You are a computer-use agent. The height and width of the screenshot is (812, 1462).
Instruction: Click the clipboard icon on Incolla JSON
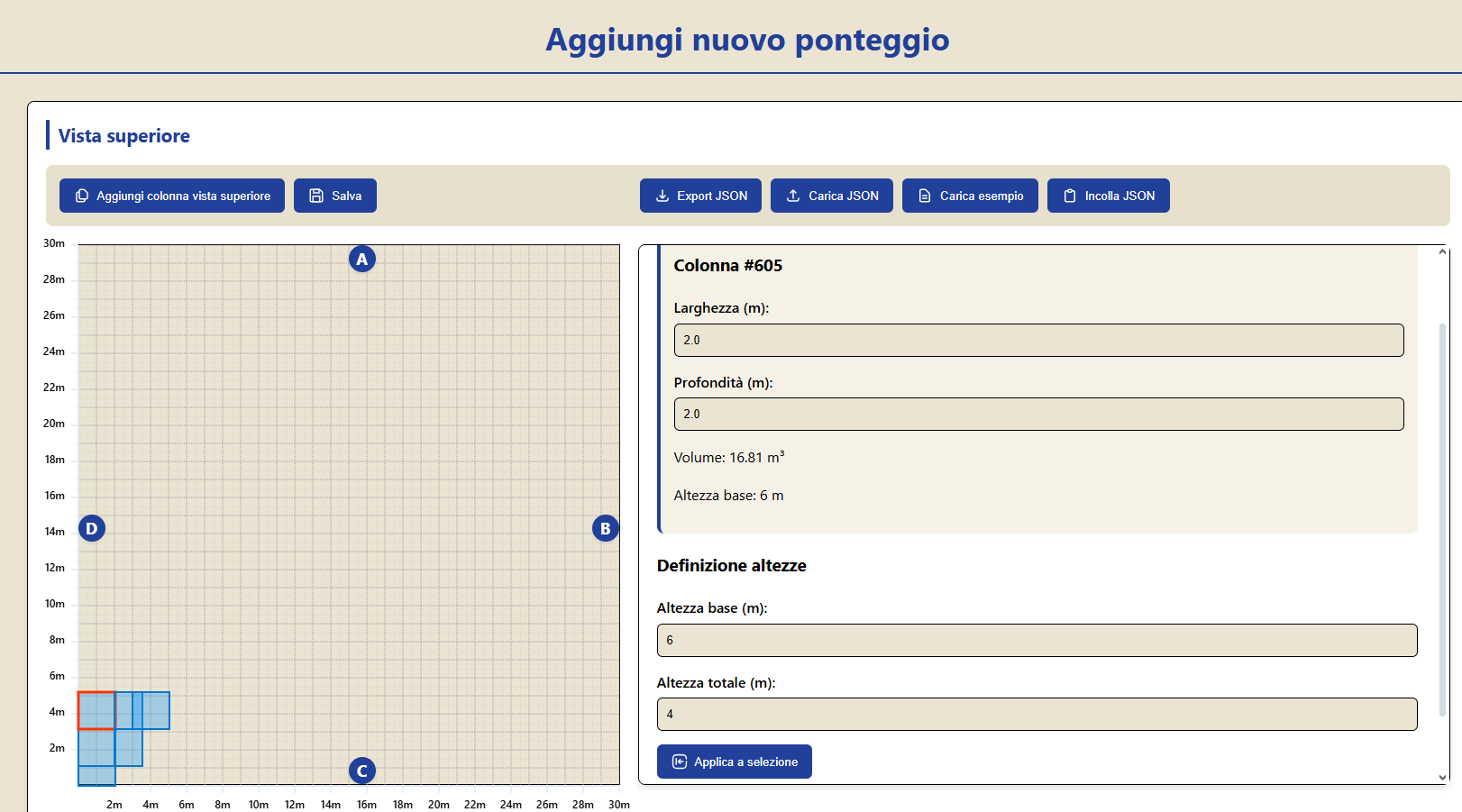click(1070, 196)
